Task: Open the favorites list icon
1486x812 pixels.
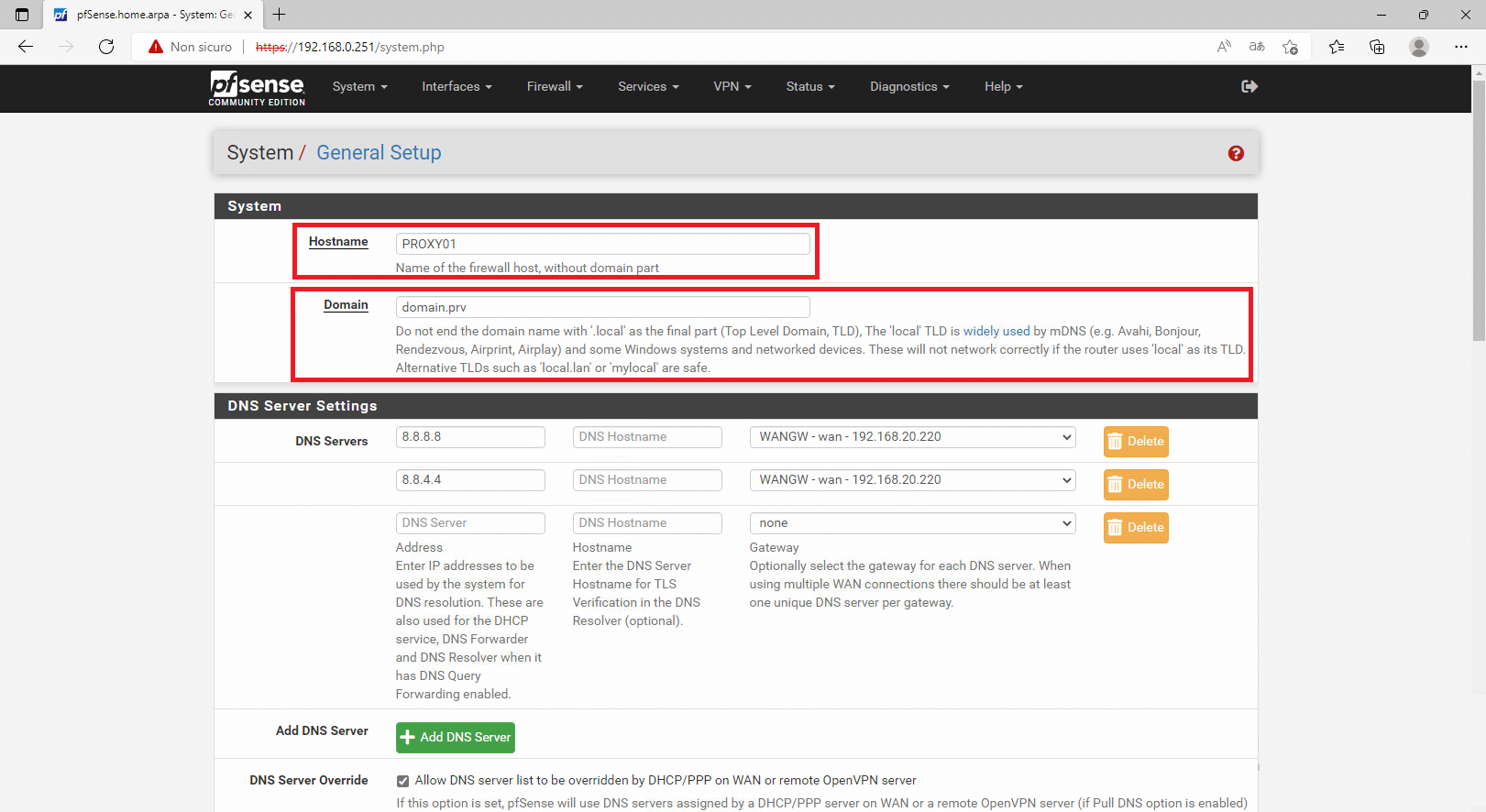Action: (x=1337, y=47)
